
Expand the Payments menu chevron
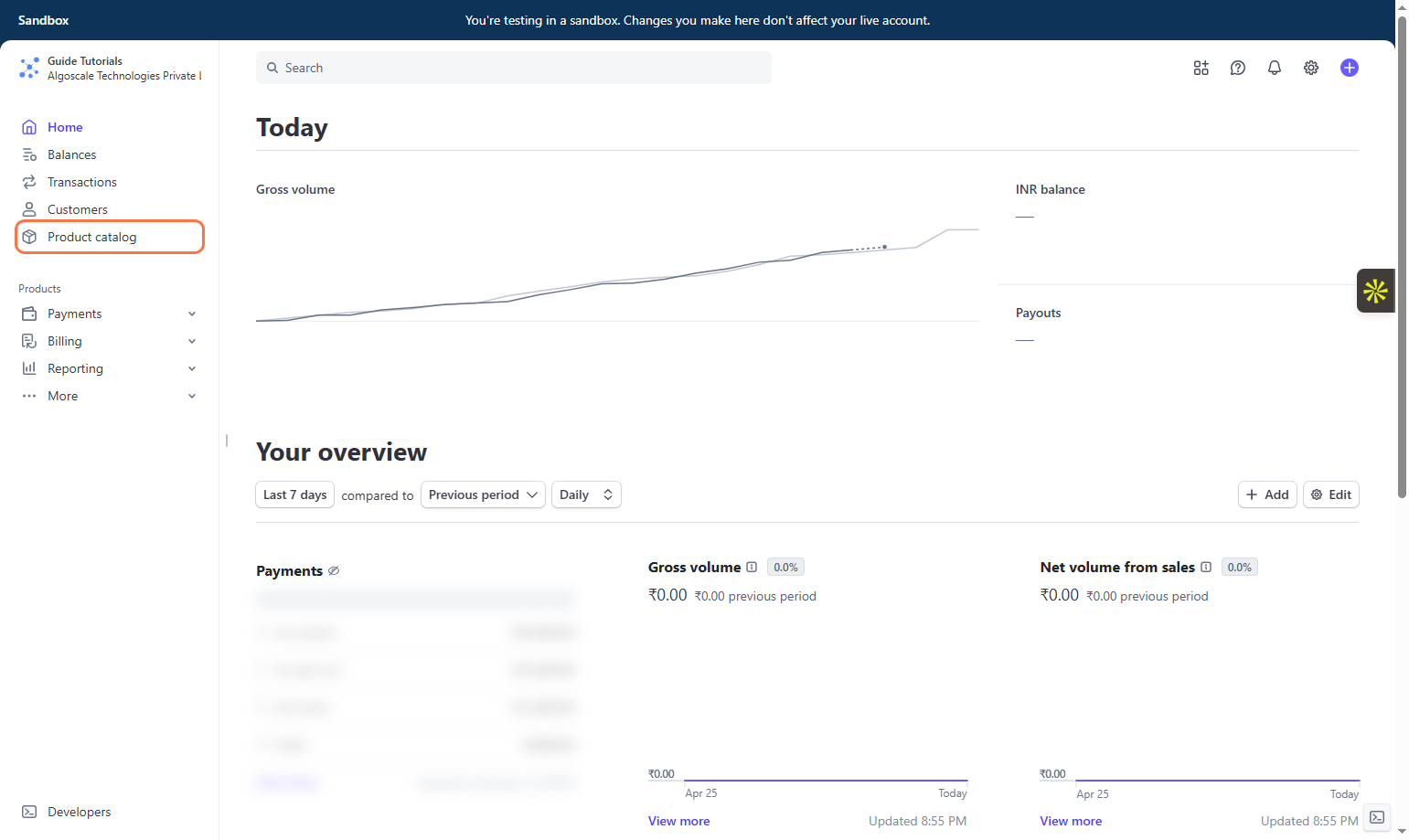192,314
